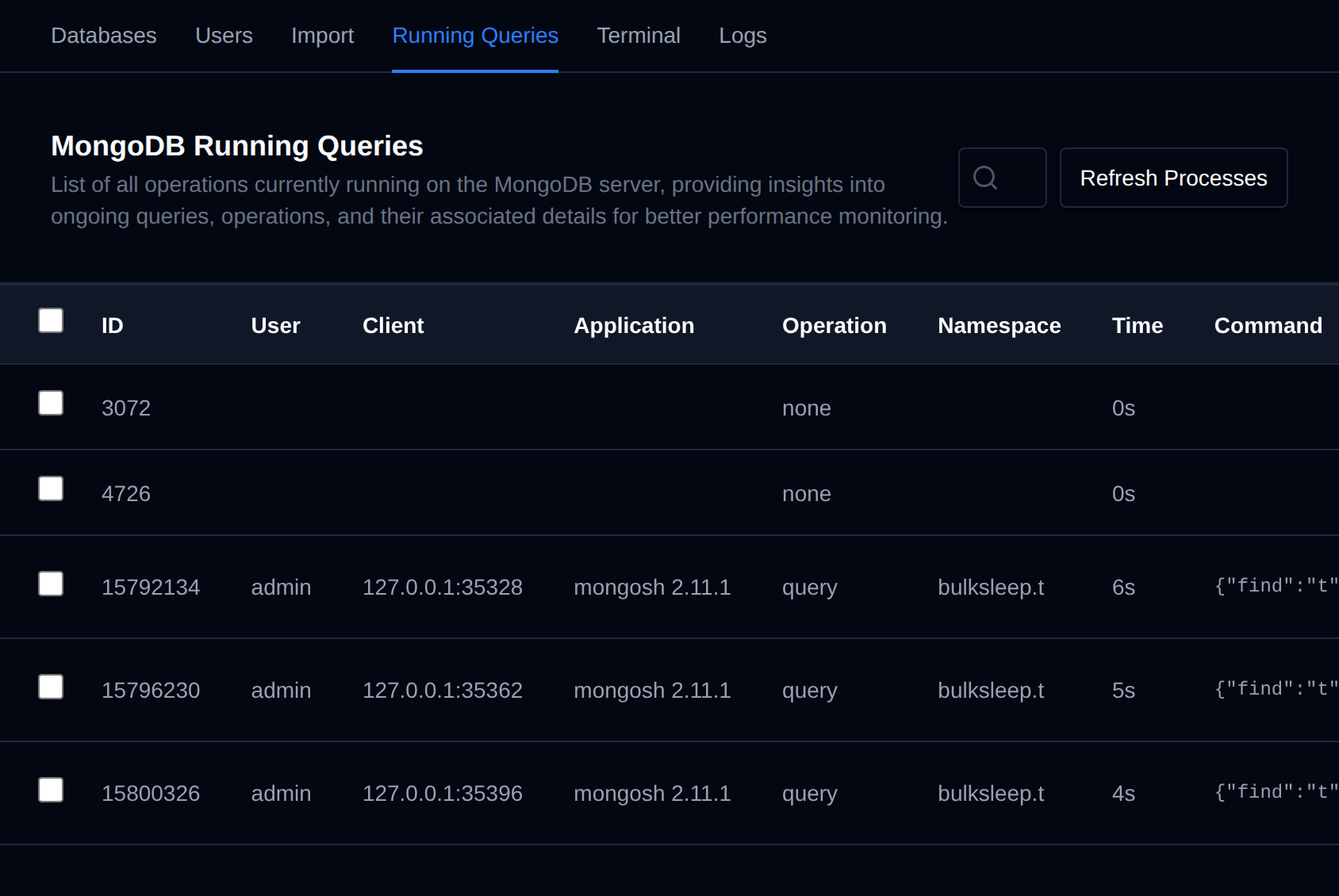1339x896 pixels.
Task: Click the find command in 15792134 row
Action: pyautogui.click(x=1276, y=586)
